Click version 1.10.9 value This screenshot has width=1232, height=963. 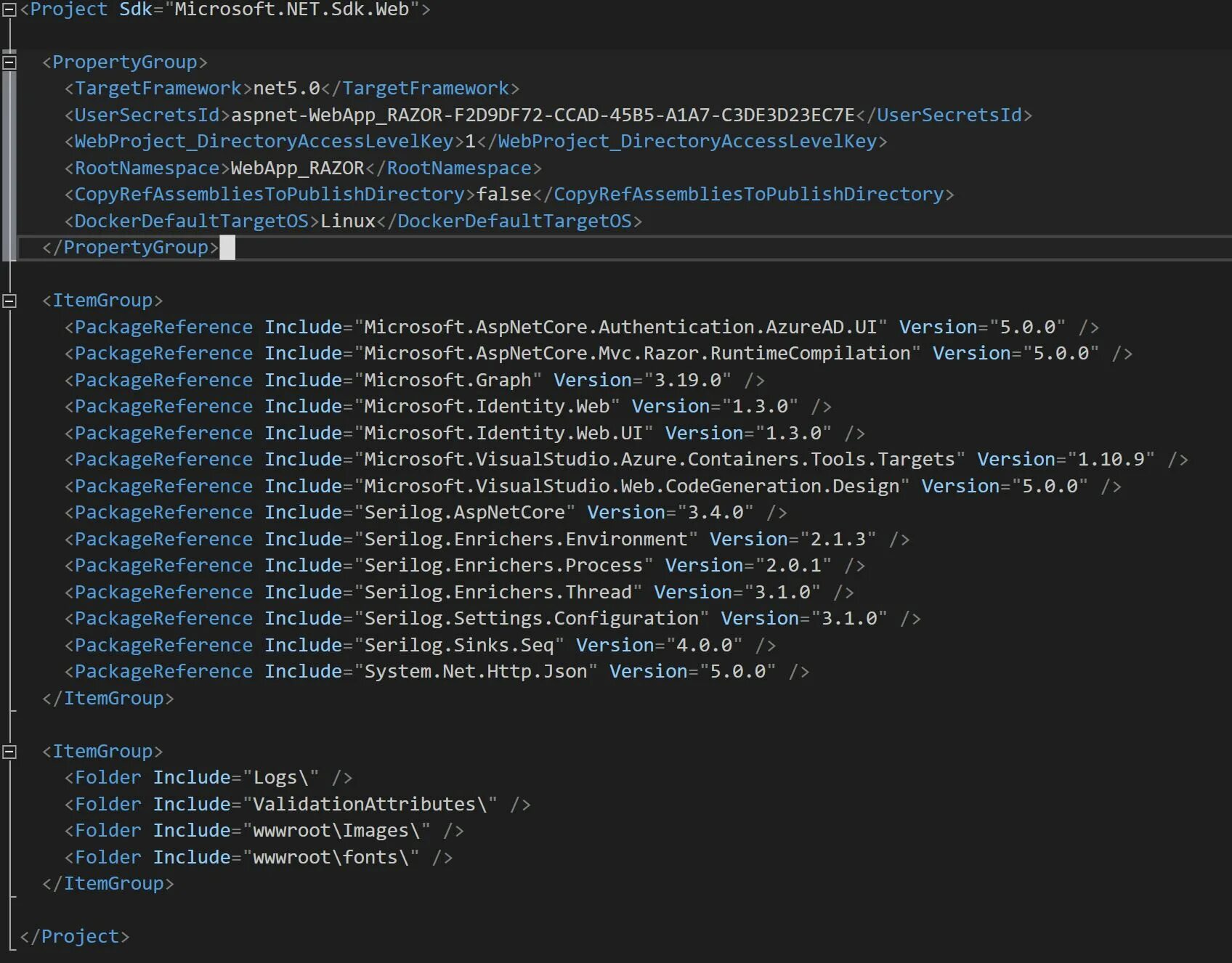pos(1111,459)
